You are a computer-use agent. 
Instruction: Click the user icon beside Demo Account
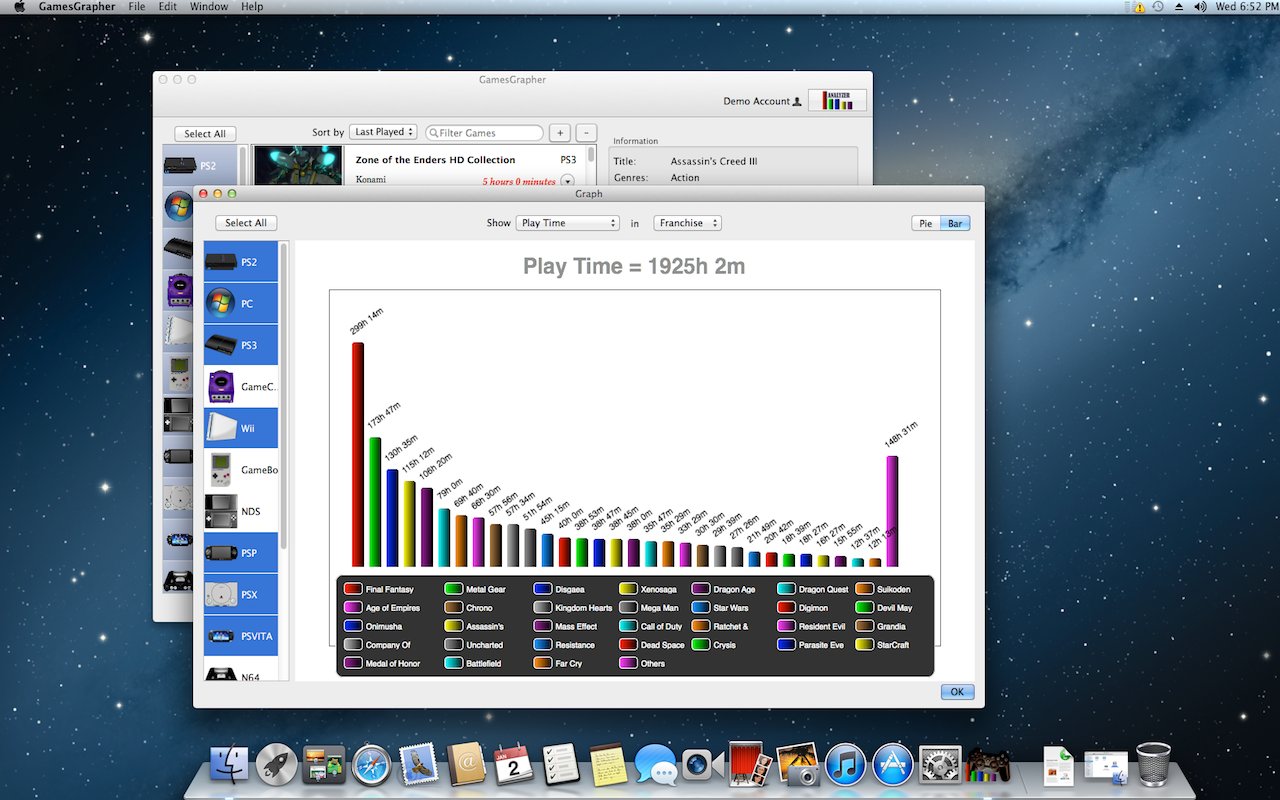click(797, 101)
